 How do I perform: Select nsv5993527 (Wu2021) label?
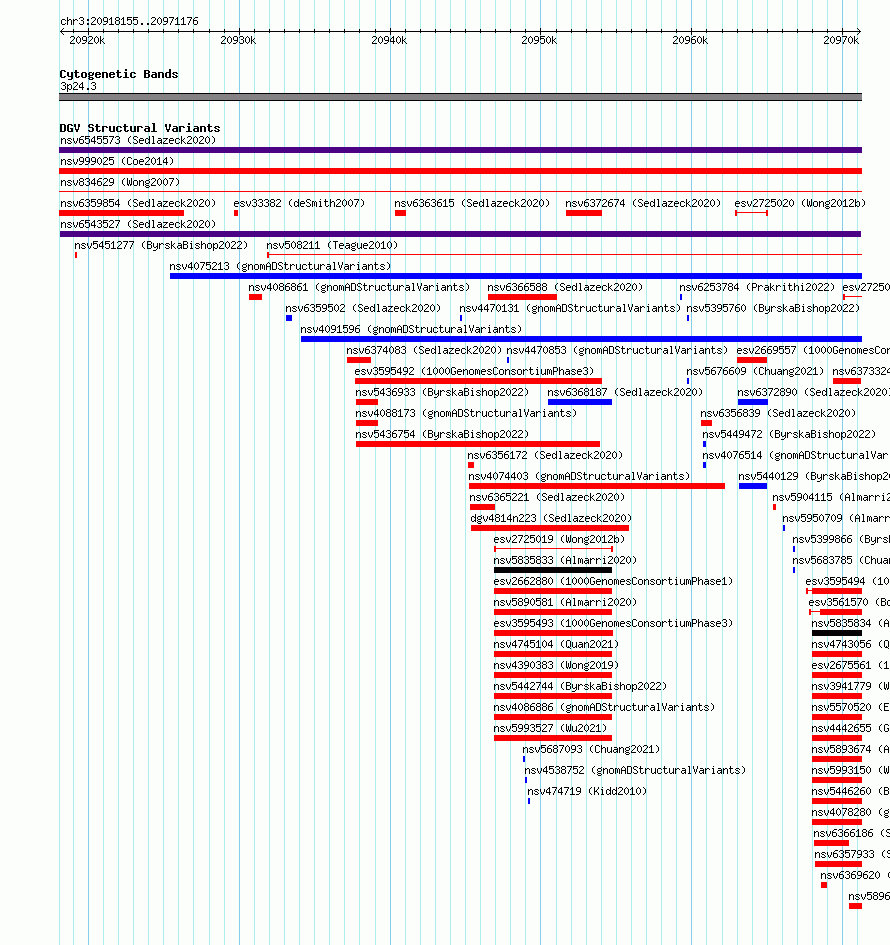(x=550, y=729)
